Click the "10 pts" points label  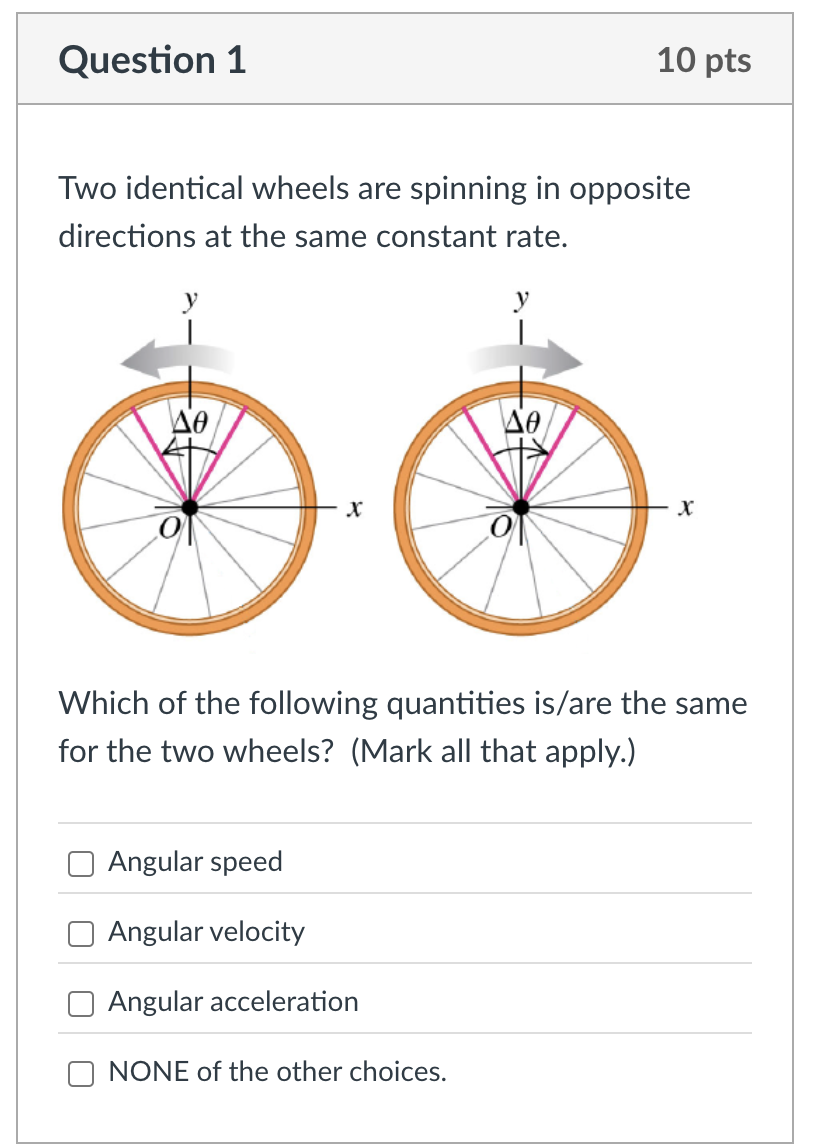click(704, 60)
